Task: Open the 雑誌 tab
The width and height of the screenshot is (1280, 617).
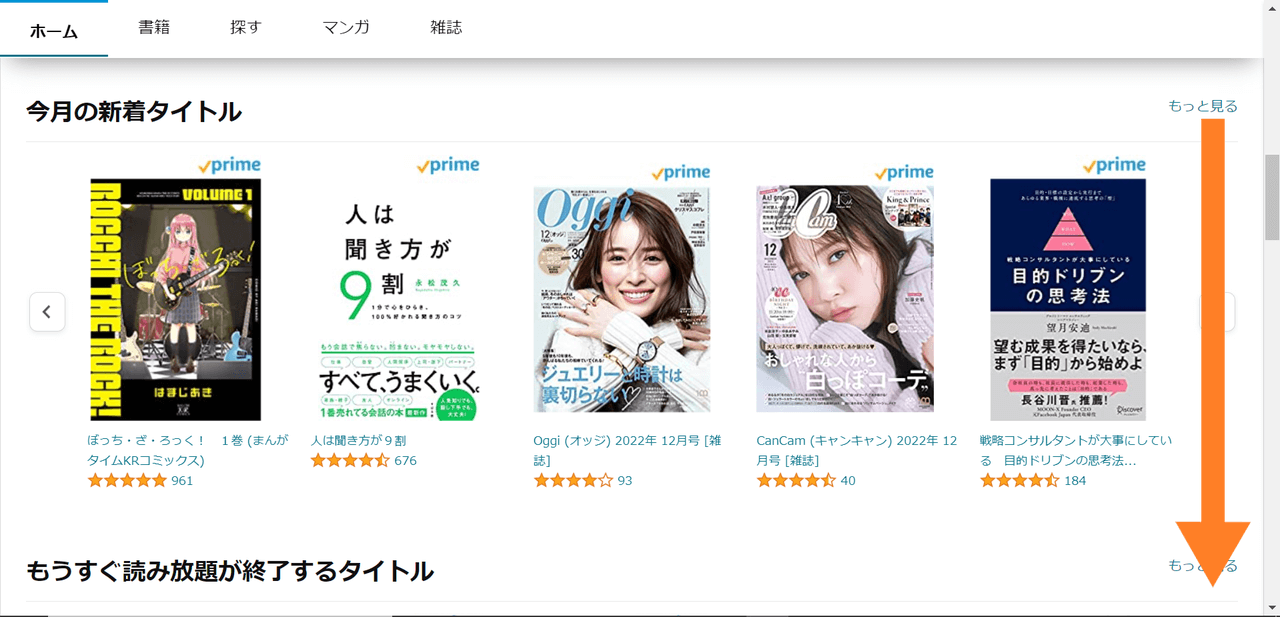Action: click(x=446, y=28)
